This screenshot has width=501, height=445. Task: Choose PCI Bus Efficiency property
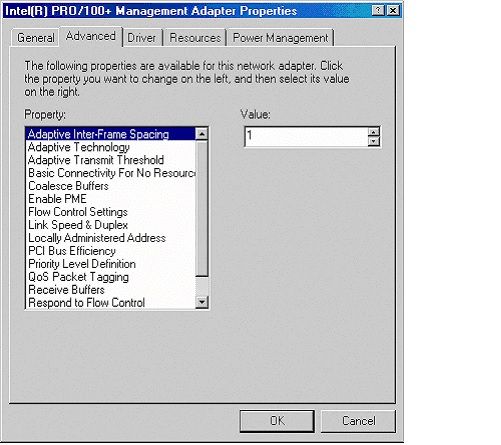[111, 251]
